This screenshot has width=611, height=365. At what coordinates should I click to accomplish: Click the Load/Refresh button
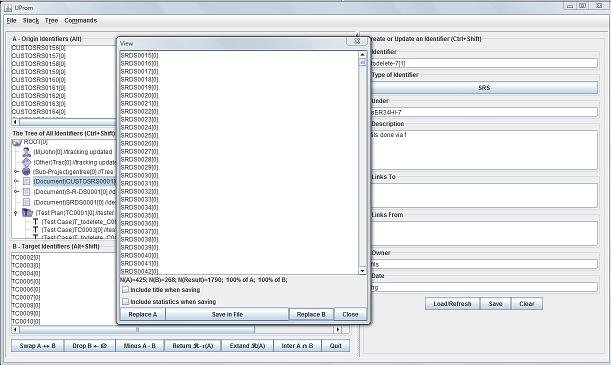pos(452,304)
